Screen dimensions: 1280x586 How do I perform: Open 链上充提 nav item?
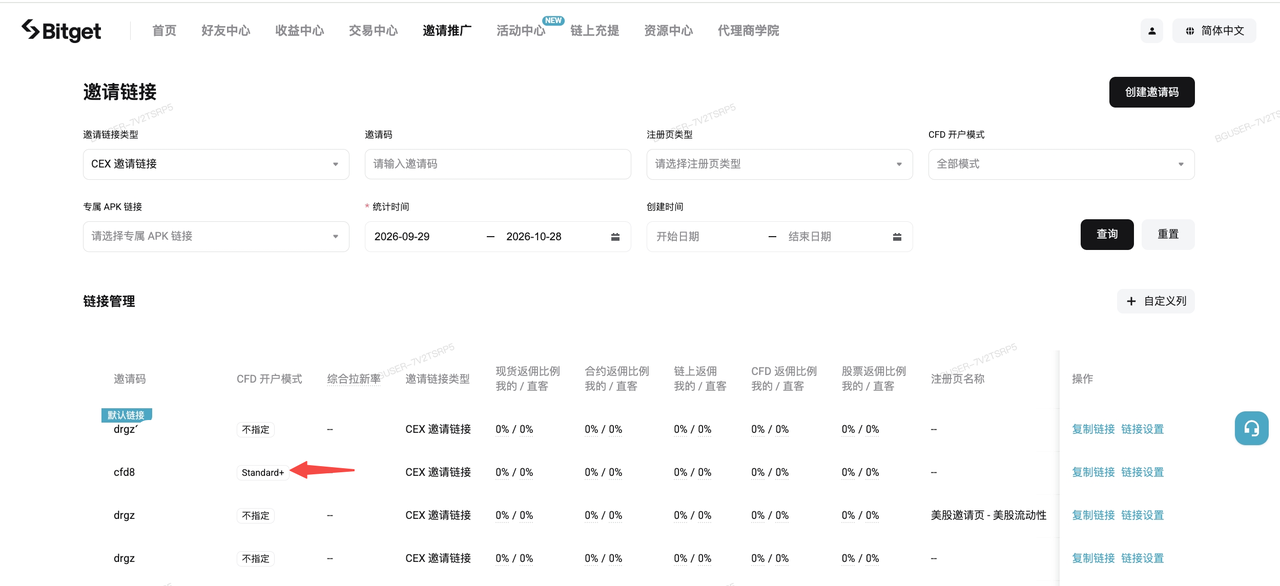595,31
